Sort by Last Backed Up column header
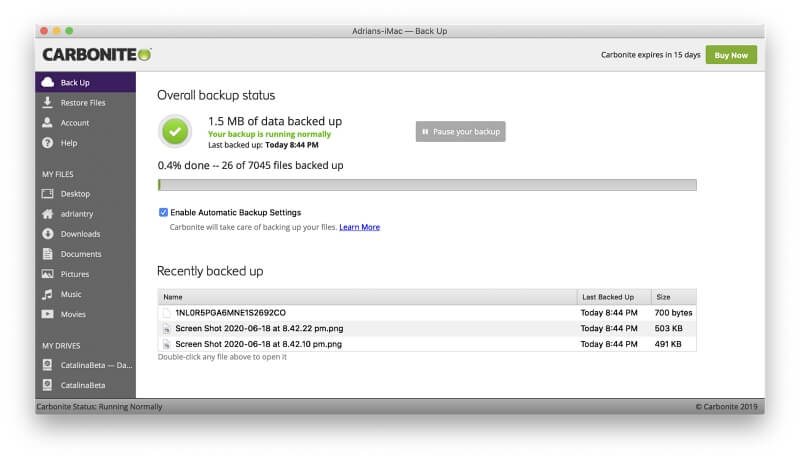This screenshot has height=461, width=800. [x=614, y=297]
